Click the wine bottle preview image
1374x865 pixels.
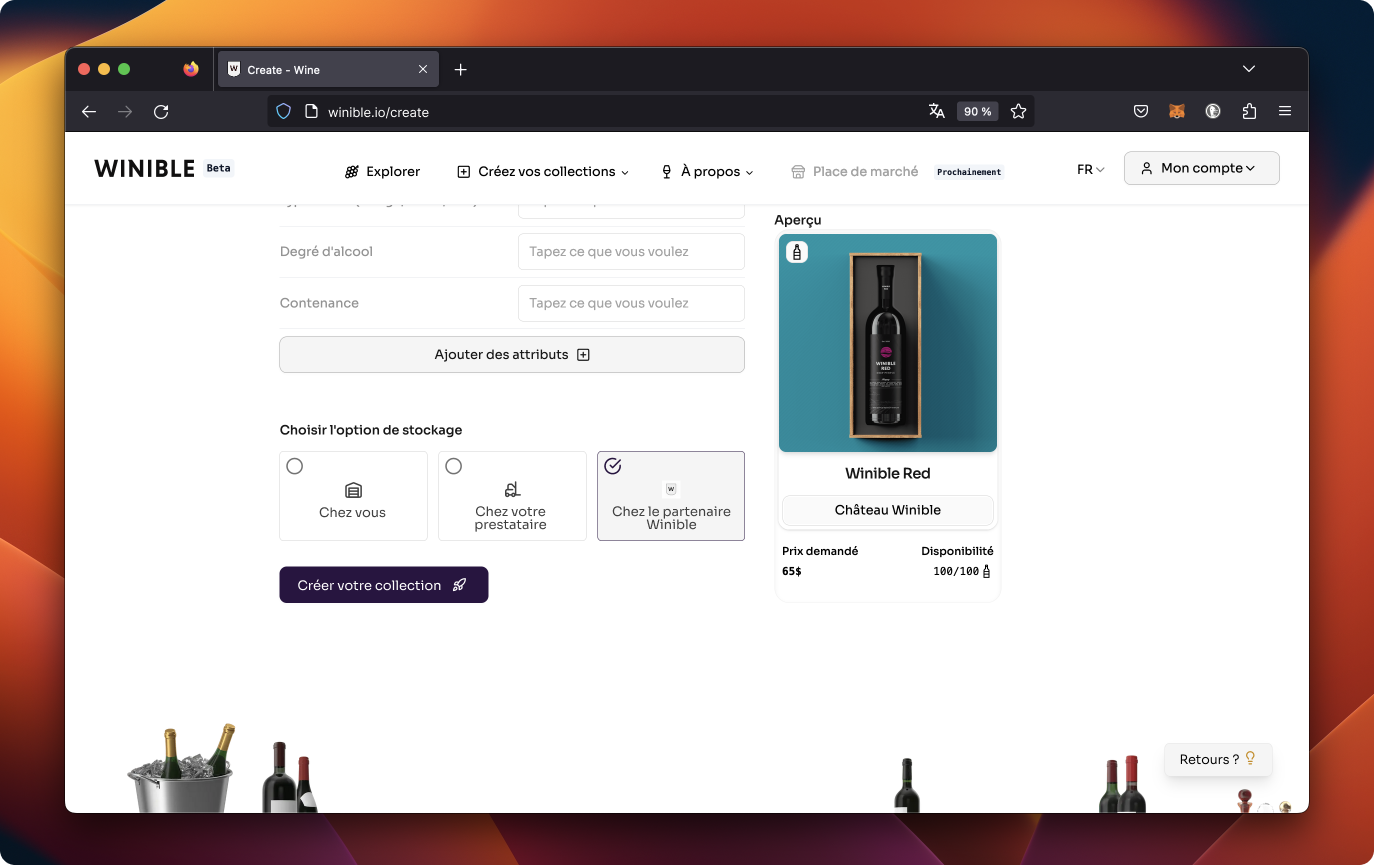click(x=888, y=343)
